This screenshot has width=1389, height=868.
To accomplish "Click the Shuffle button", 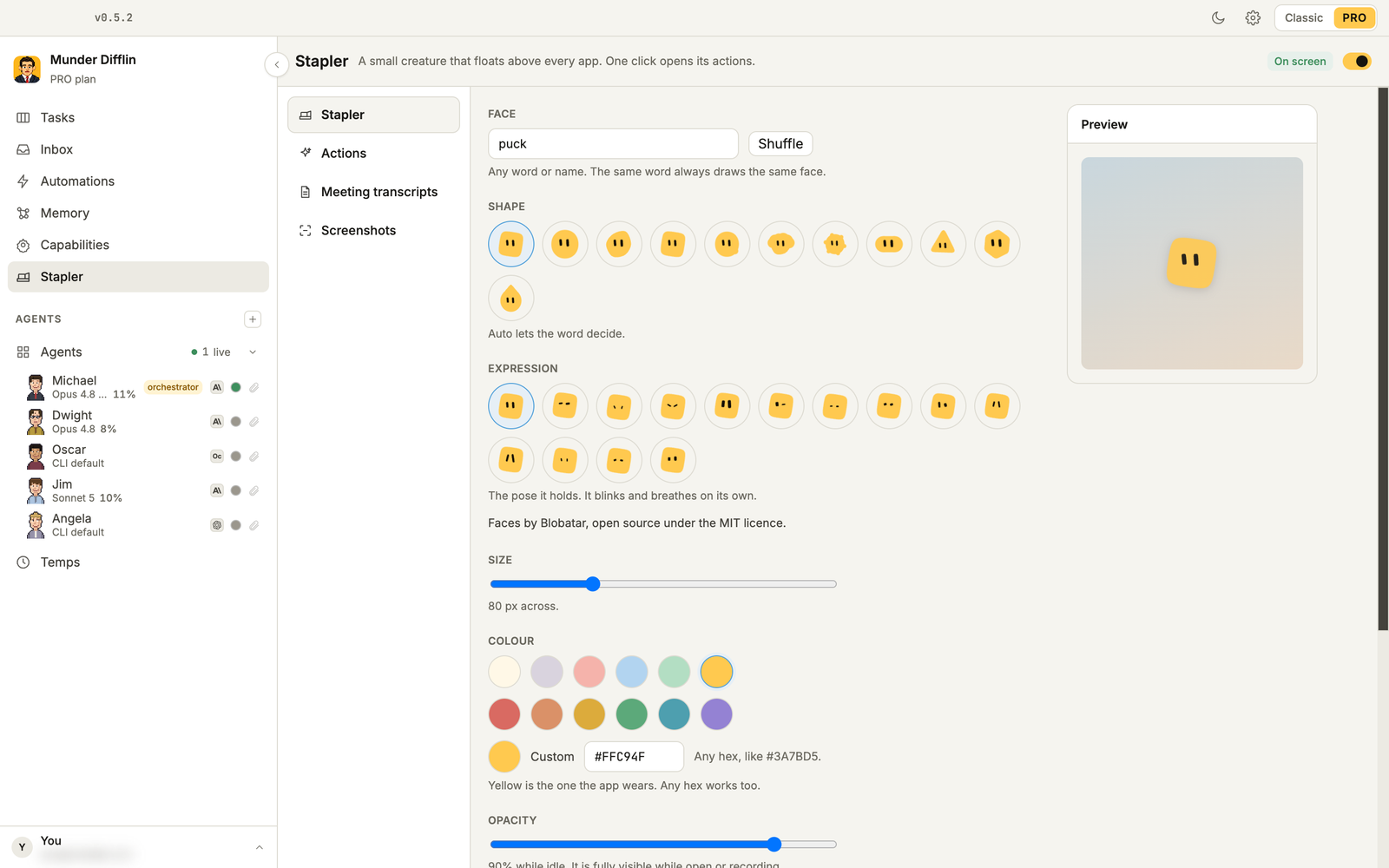I will point(780,144).
